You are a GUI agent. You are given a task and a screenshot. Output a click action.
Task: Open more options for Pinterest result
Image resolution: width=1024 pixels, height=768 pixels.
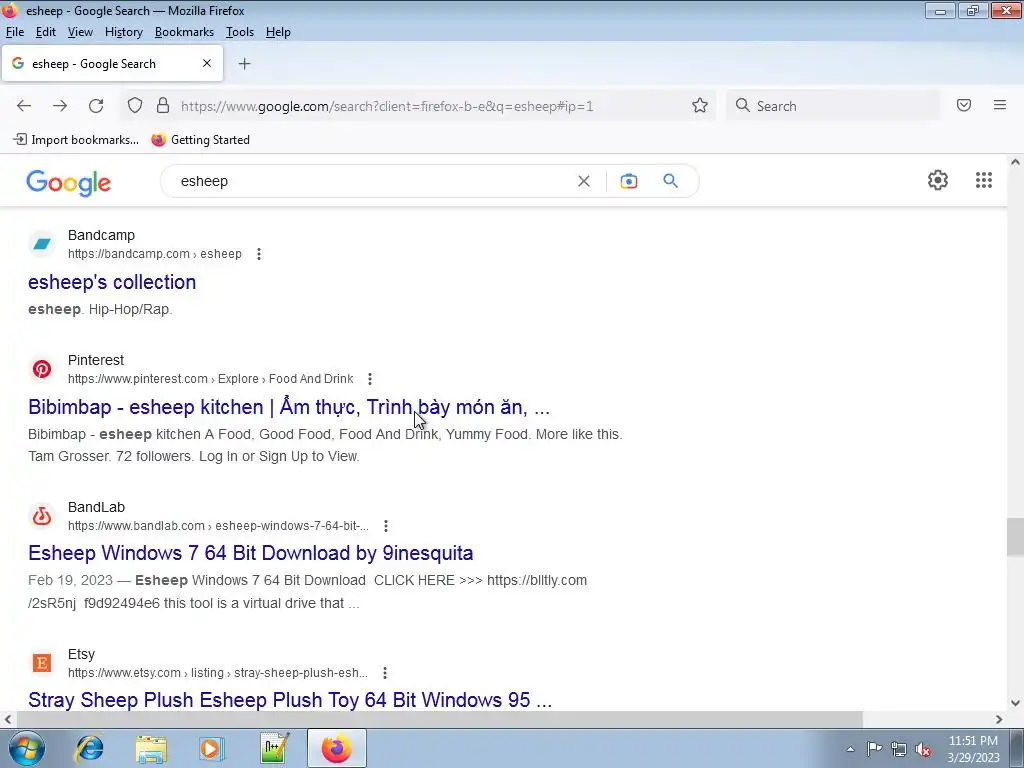(370, 379)
